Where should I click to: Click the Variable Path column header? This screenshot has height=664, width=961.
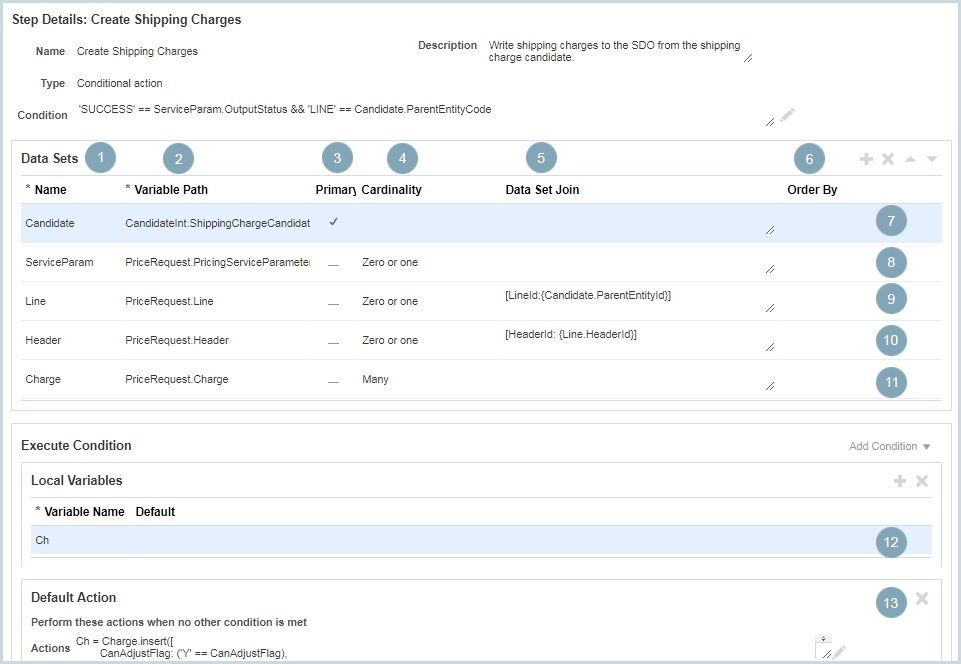[x=171, y=190]
